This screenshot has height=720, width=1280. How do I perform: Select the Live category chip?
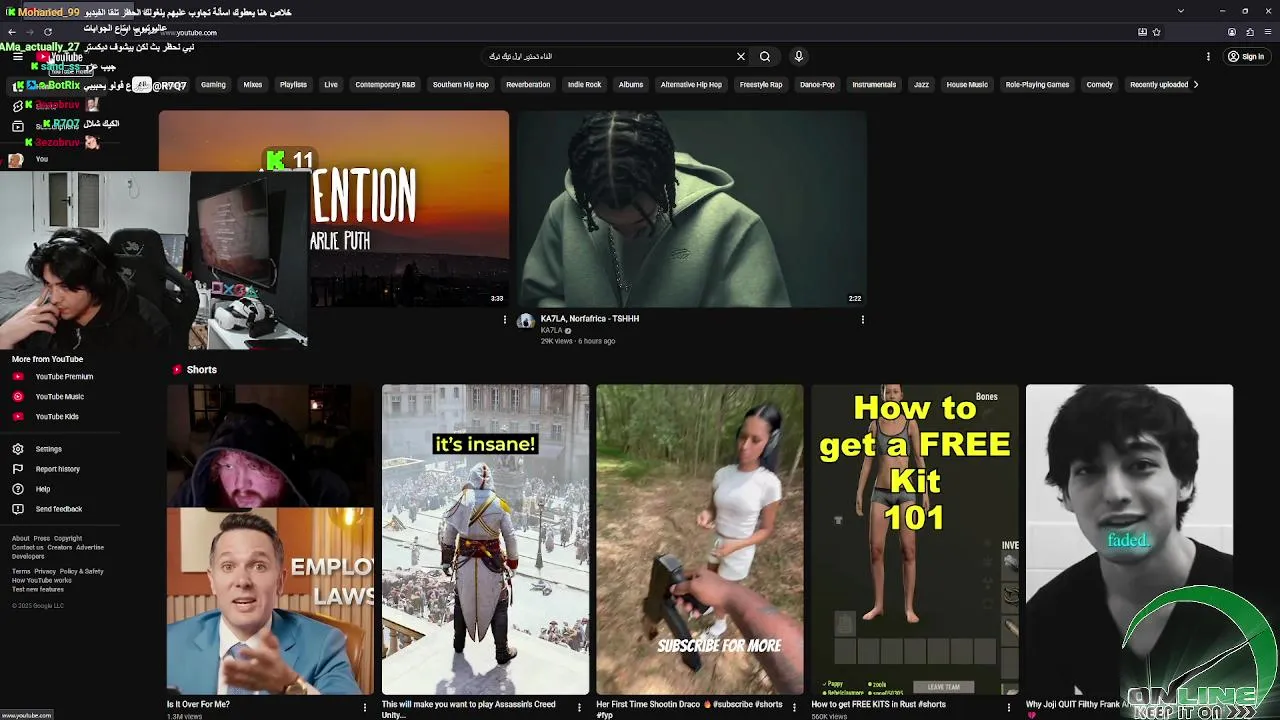(331, 85)
